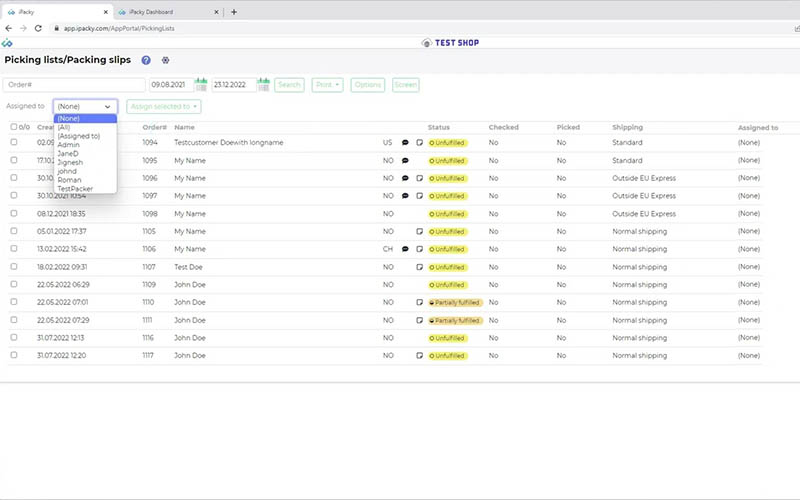
Task: Click Outside EU Express on order 1096
Action: tap(644, 179)
